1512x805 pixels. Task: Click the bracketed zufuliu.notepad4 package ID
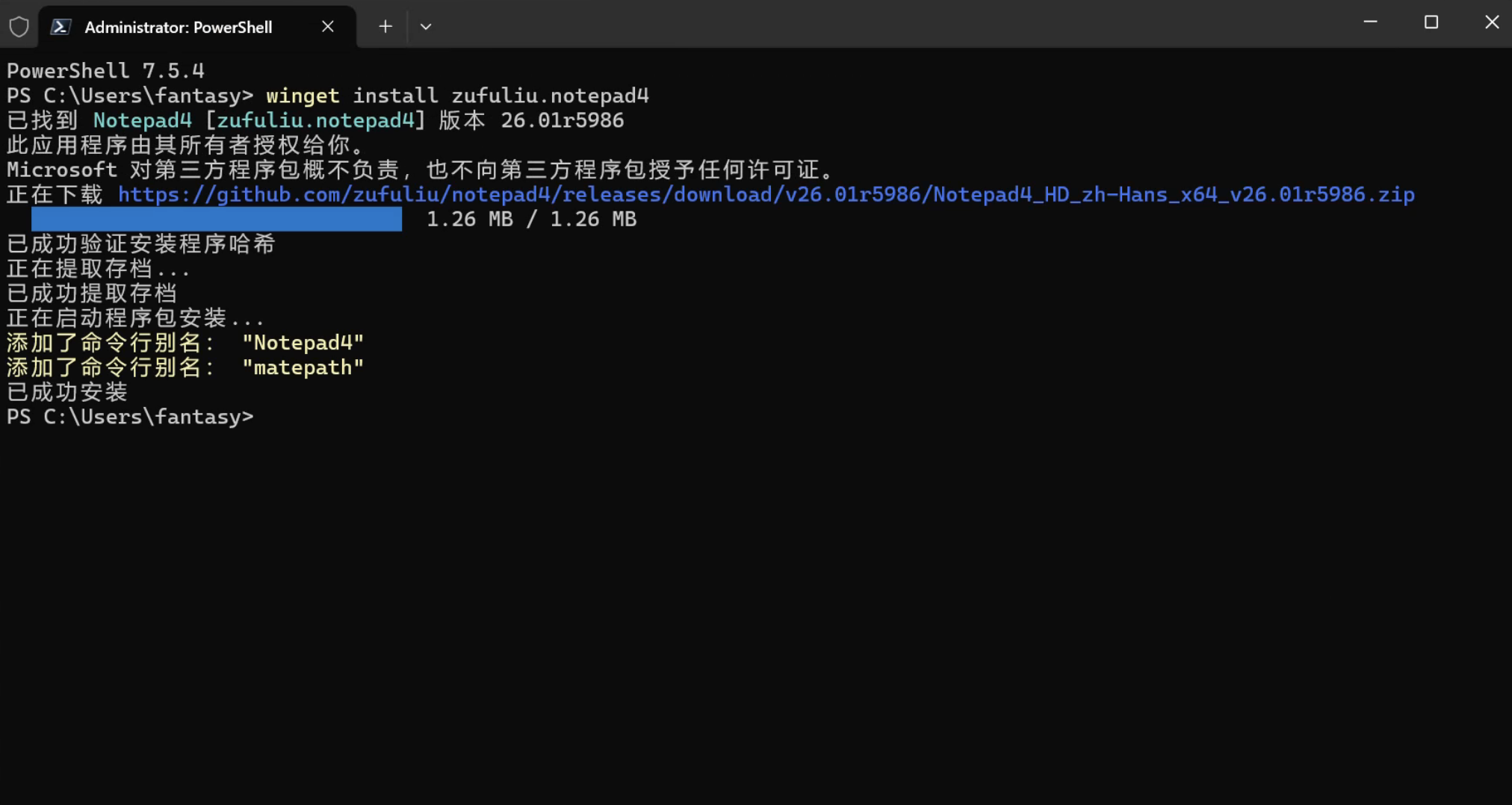[315, 121]
